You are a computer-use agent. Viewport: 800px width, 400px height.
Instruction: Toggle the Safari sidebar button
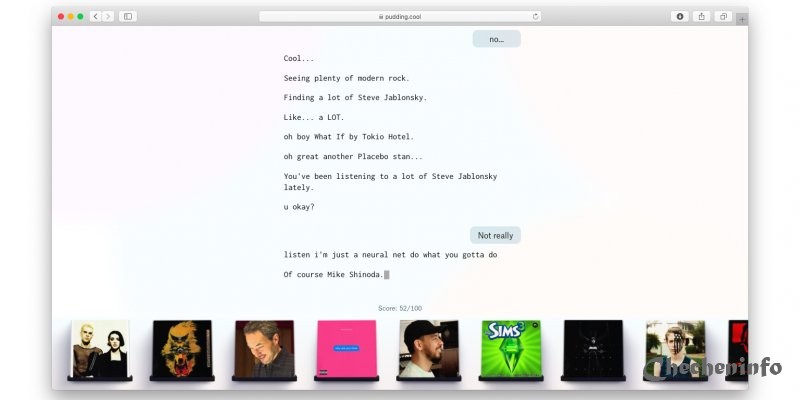pos(128,16)
